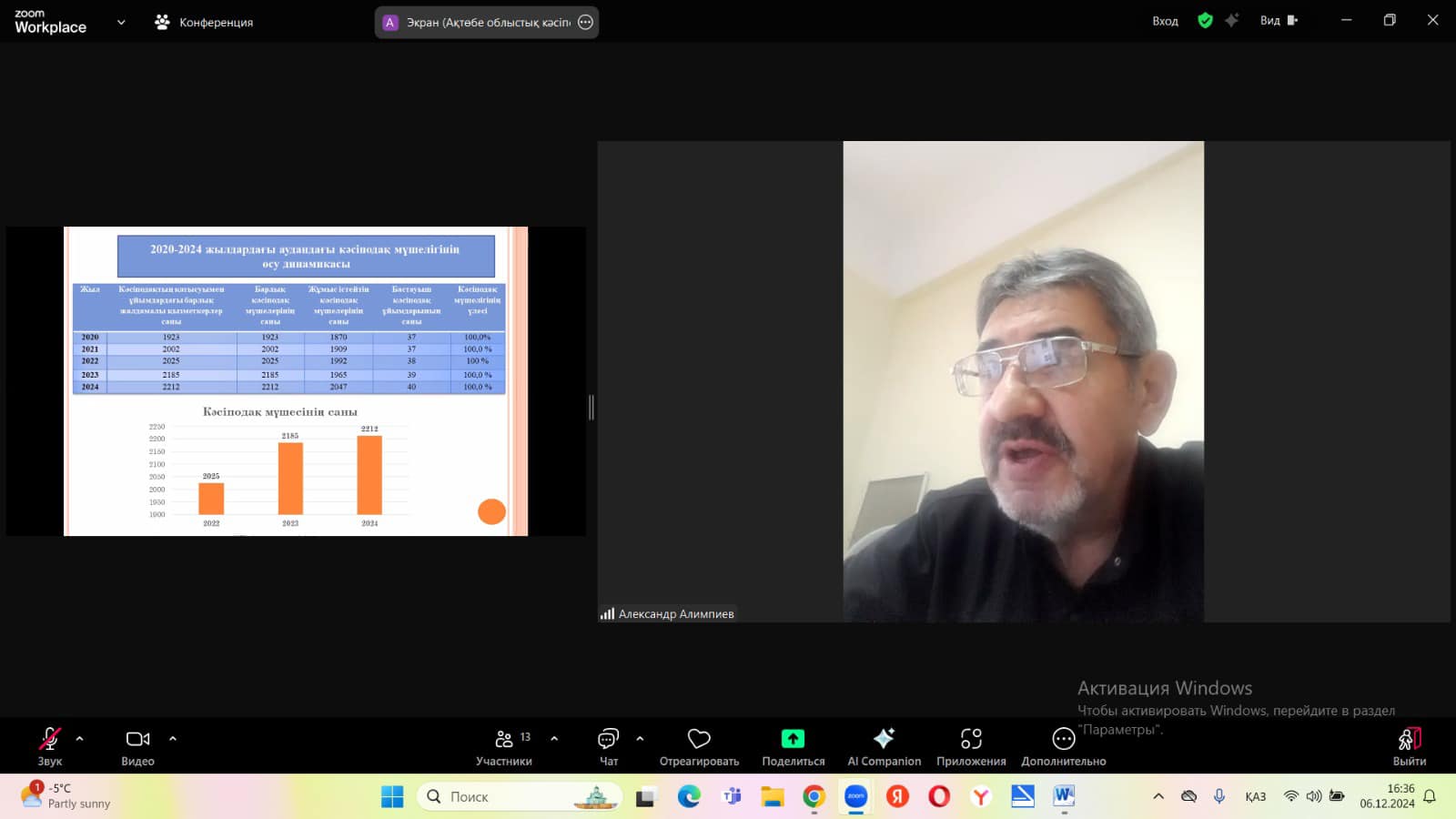
Task: Expand chat options arrow
Action: pos(640,739)
